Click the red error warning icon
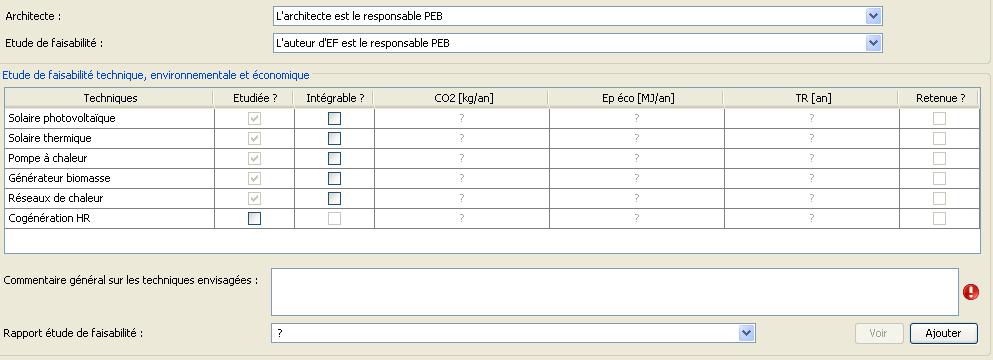 970,292
